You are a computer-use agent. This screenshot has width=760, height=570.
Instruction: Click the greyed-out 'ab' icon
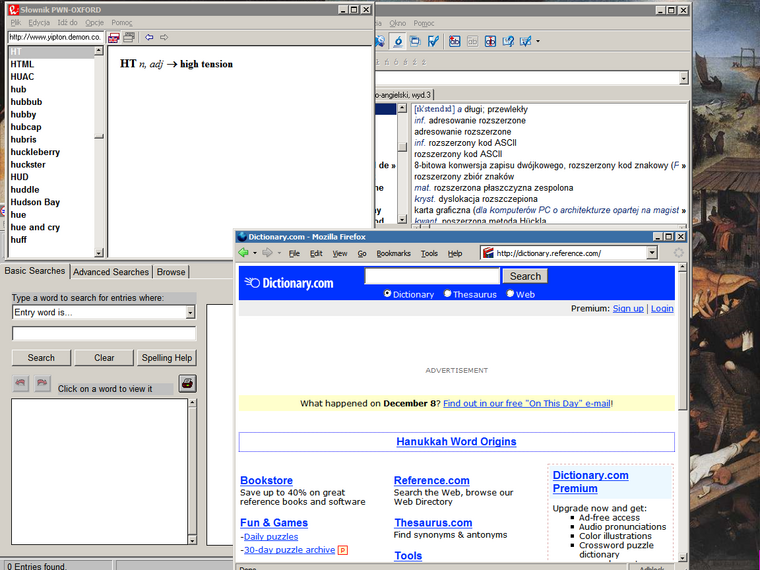point(472,41)
